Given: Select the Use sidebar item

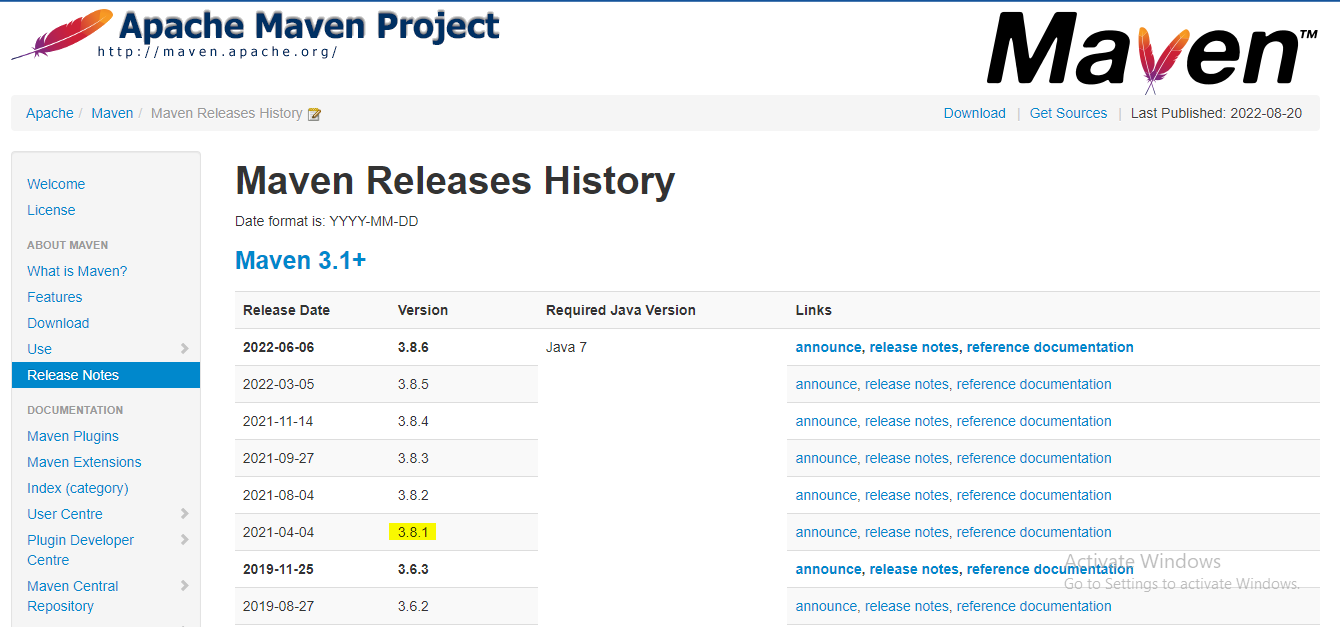Looking at the screenshot, I should (x=40, y=349).
